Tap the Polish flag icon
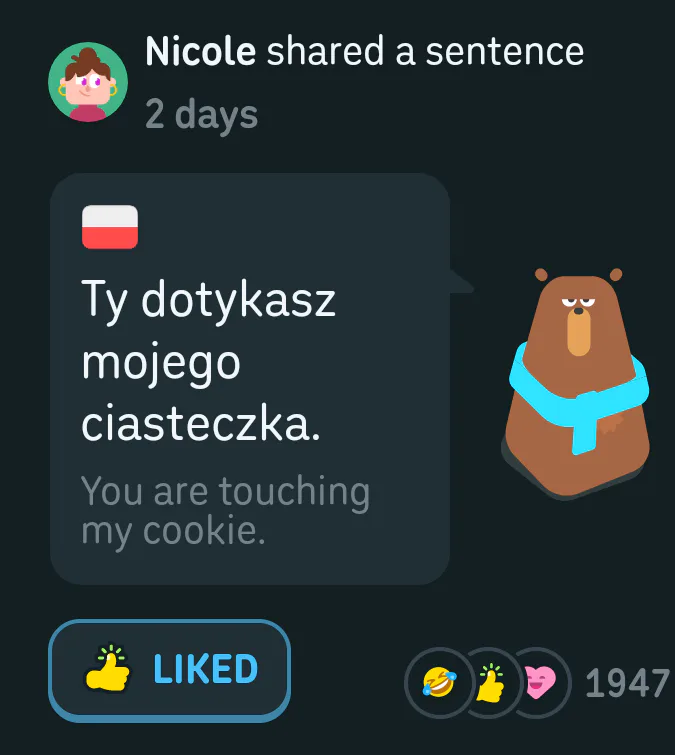The height and width of the screenshot is (755, 675). tap(110, 227)
